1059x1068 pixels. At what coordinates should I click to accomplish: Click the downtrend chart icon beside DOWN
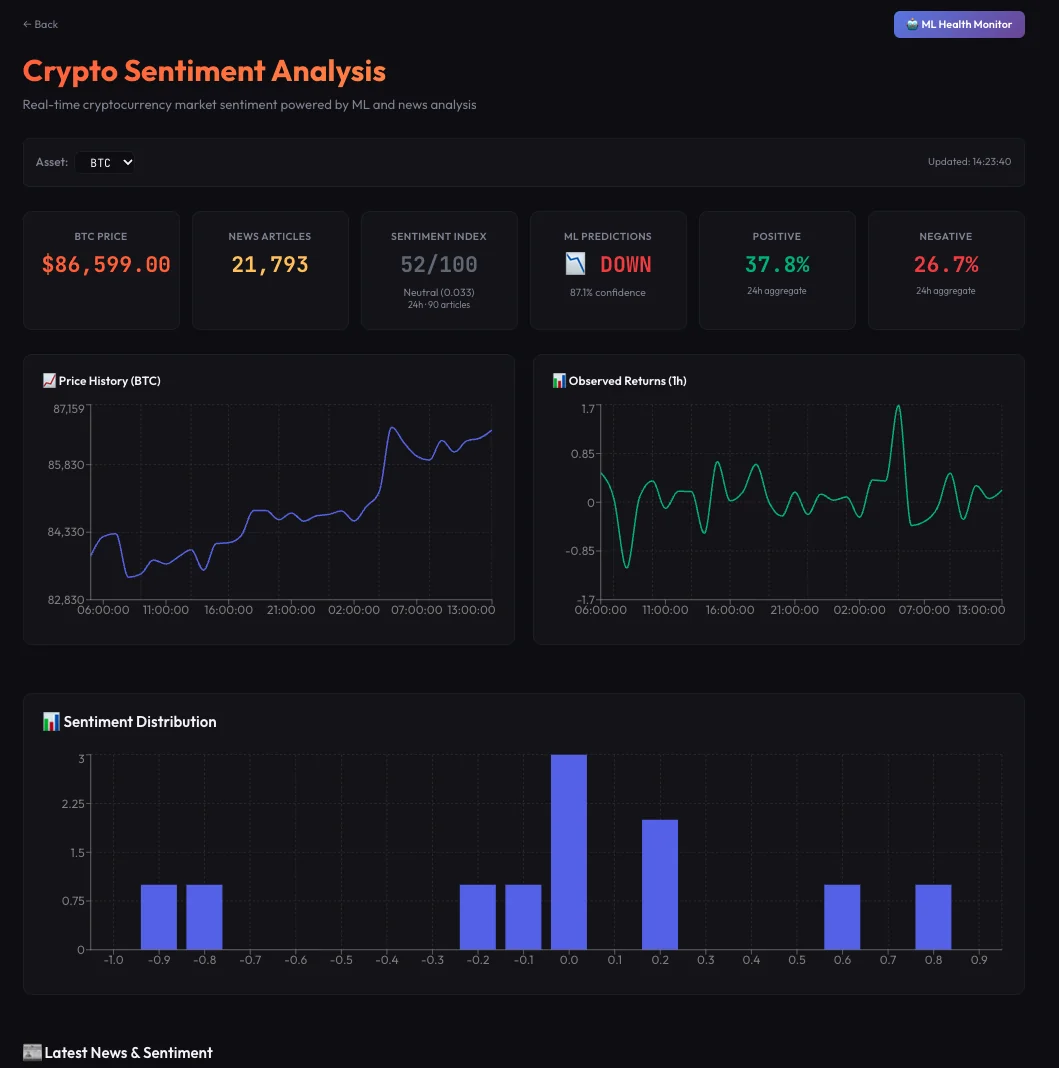click(575, 264)
